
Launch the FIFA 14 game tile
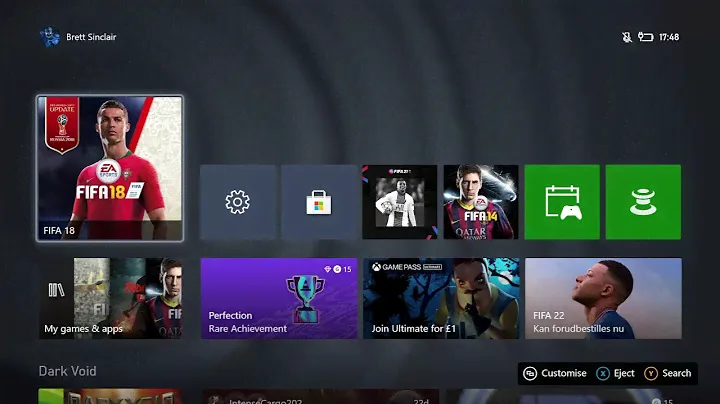click(x=481, y=202)
